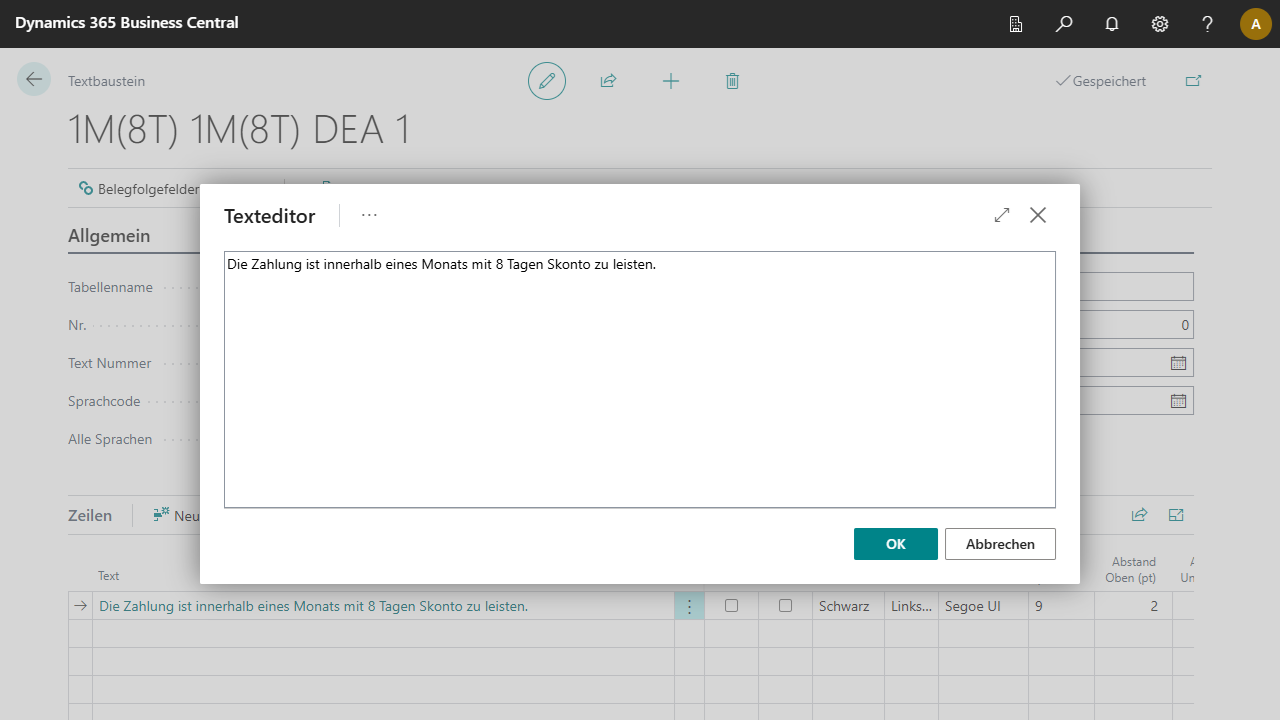Open the row's three-dot options menu
1280x720 pixels.
click(x=689, y=606)
